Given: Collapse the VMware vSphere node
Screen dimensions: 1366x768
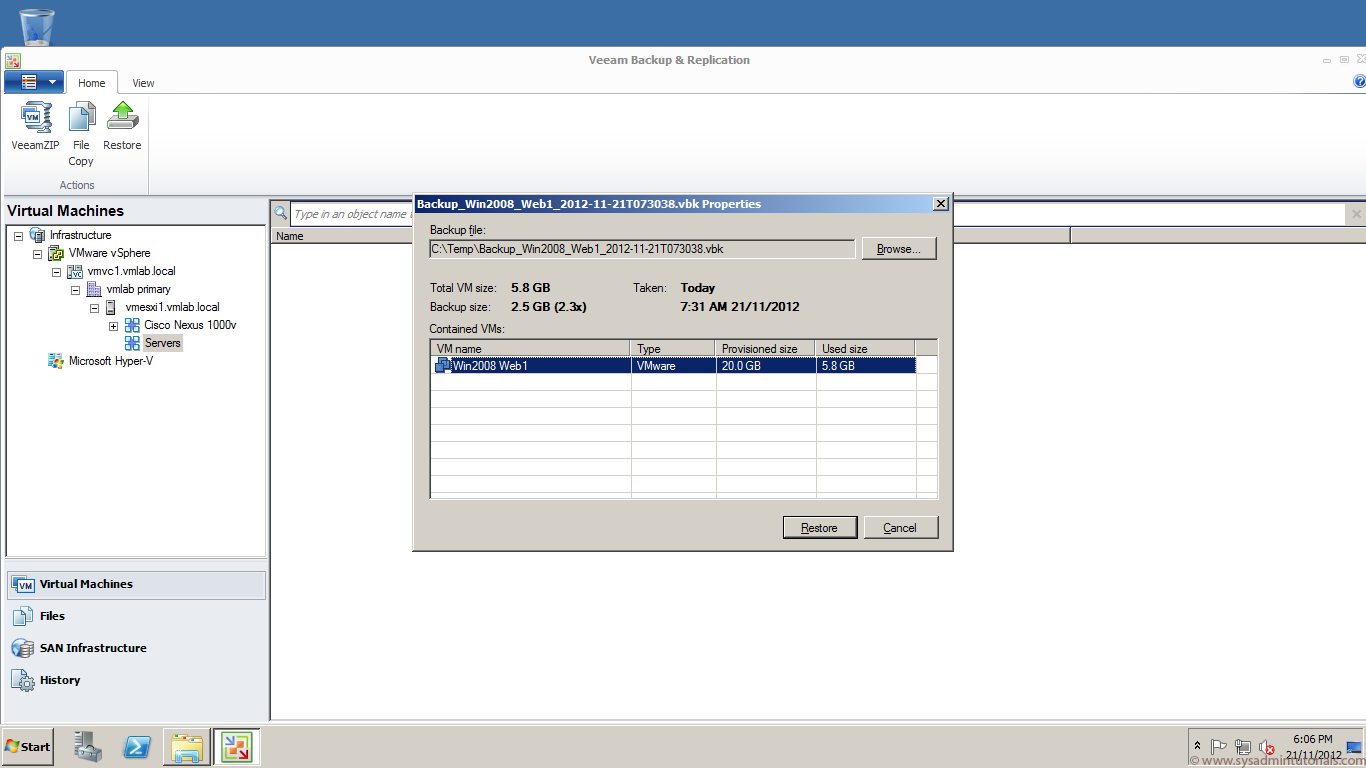Looking at the screenshot, I should [37, 254].
